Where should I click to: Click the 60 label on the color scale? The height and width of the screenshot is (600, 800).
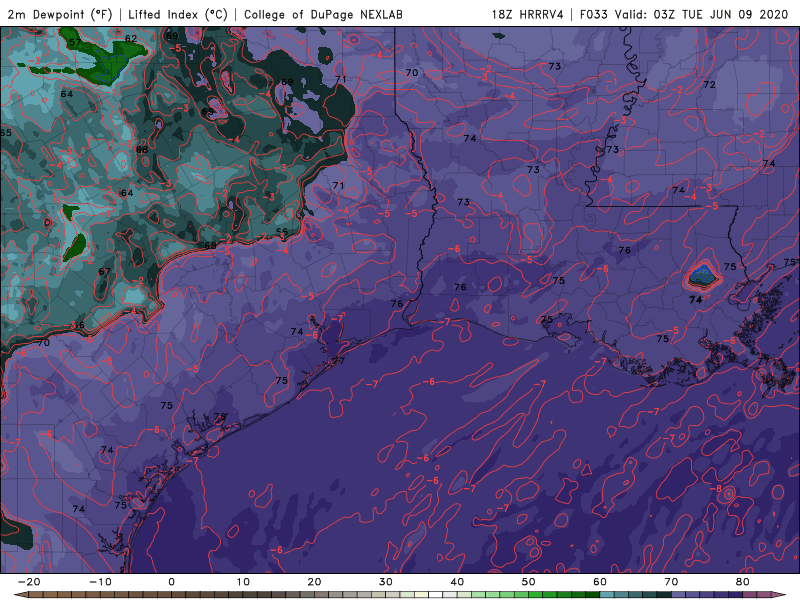(600, 582)
